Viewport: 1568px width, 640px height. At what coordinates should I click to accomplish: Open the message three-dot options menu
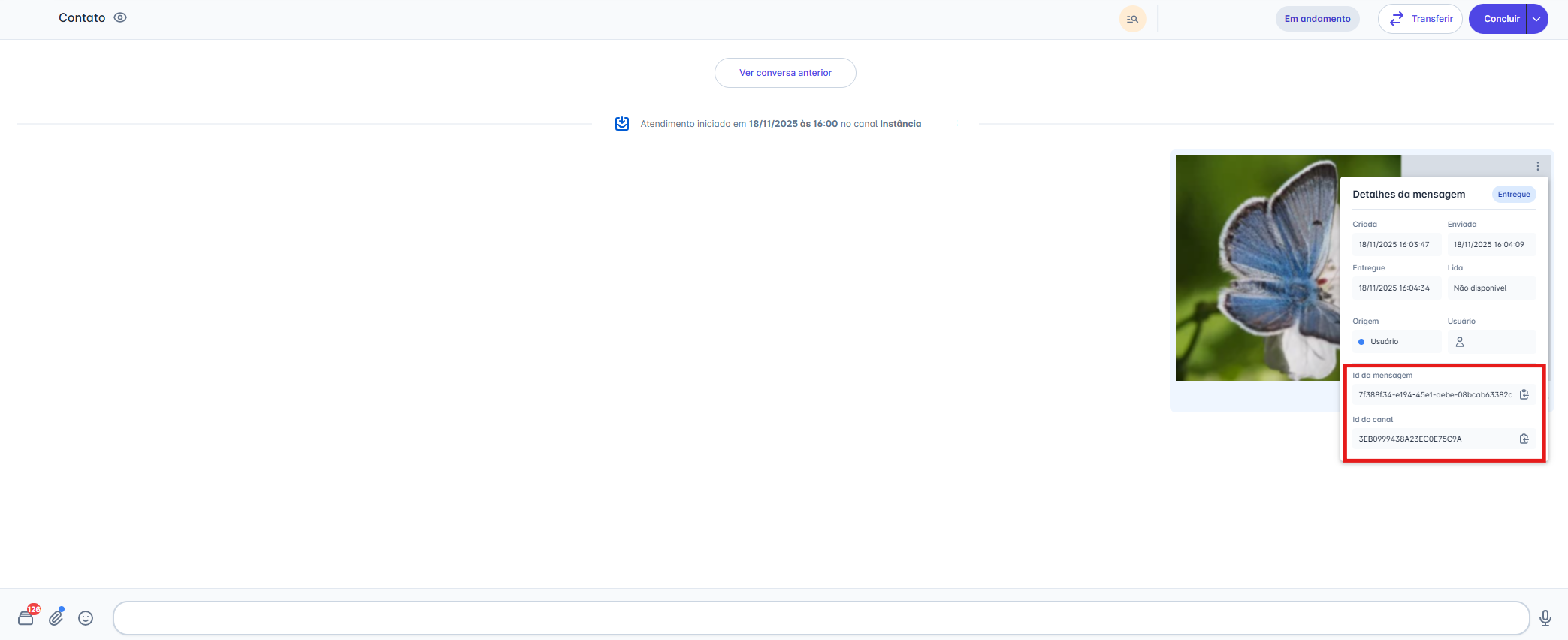point(1538,166)
